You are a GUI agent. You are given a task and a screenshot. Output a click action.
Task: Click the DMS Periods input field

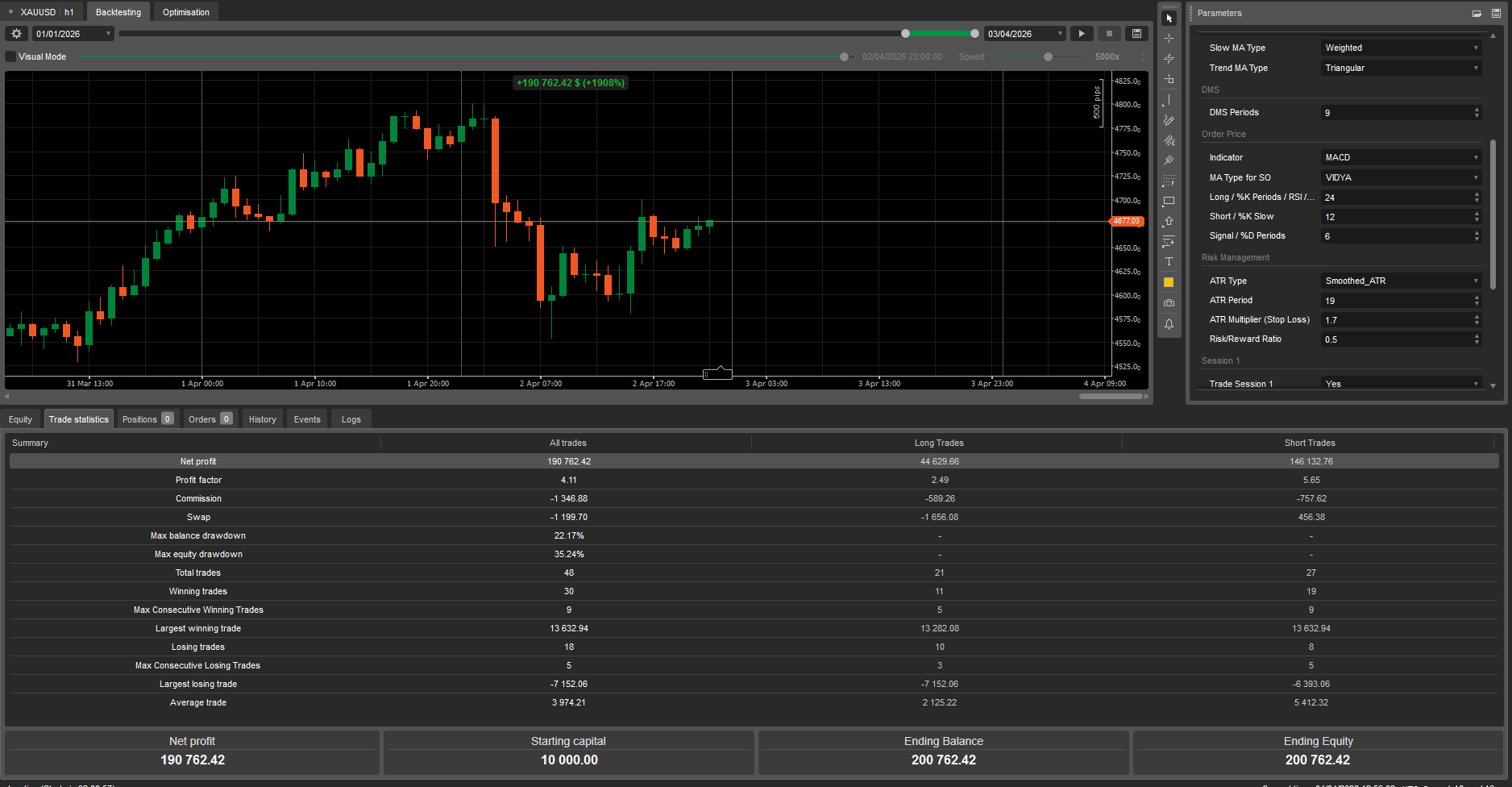1396,113
